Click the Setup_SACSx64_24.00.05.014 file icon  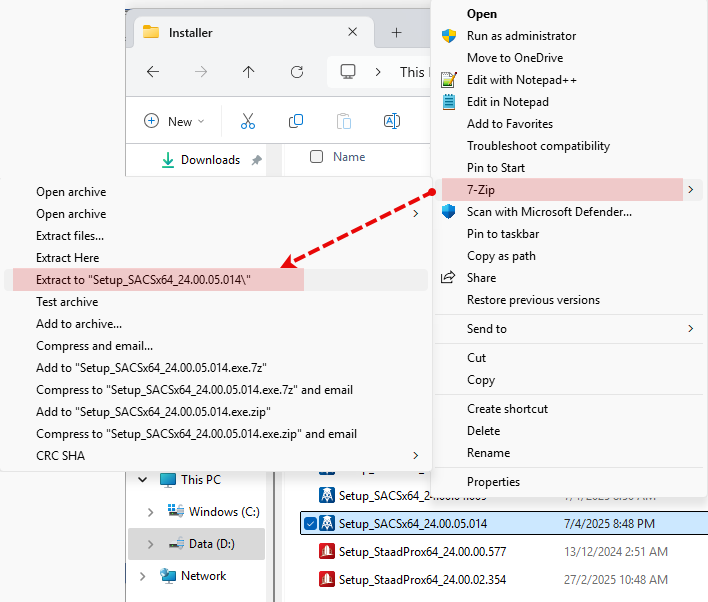[x=327, y=523]
